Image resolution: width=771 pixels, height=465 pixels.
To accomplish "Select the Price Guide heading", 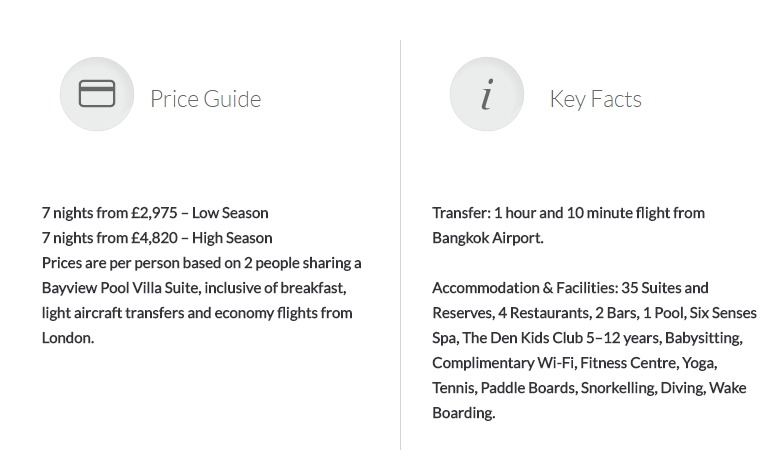I will click(206, 99).
